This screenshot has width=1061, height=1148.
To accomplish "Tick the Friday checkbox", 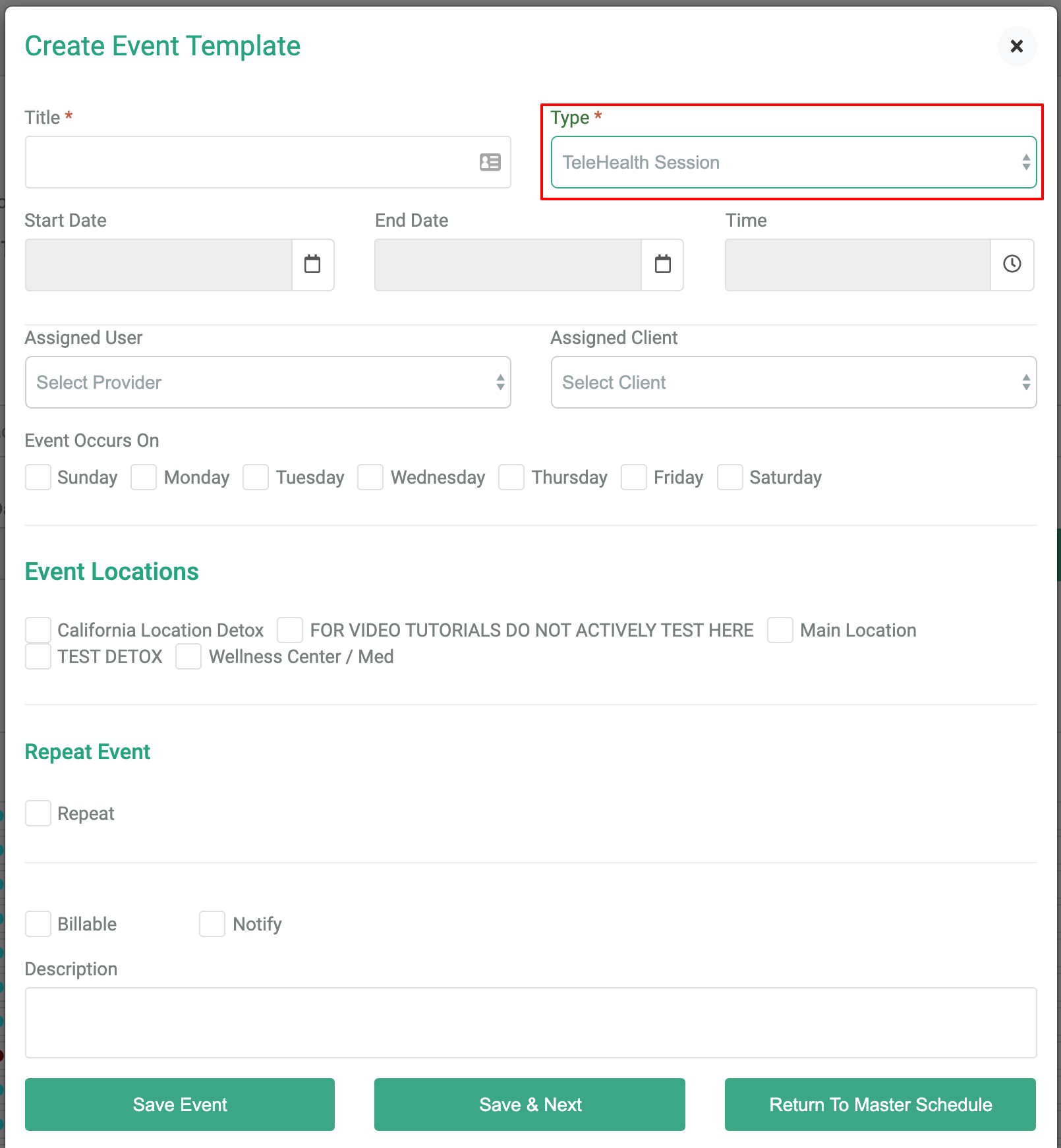I will coord(634,477).
